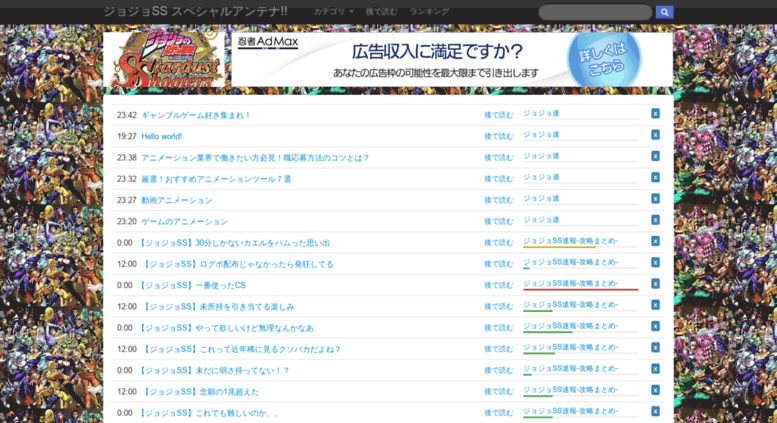Dismiss the 念願の1兆超えた row with X
This screenshot has height=423, width=777.
655,391
